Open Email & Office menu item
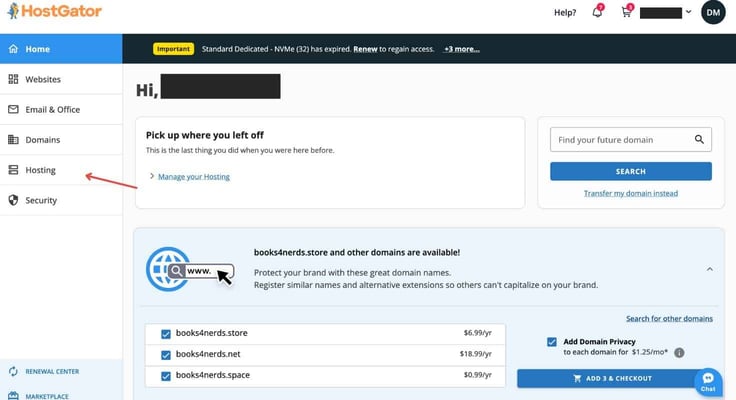This screenshot has height=400, width=736. (61, 109)
